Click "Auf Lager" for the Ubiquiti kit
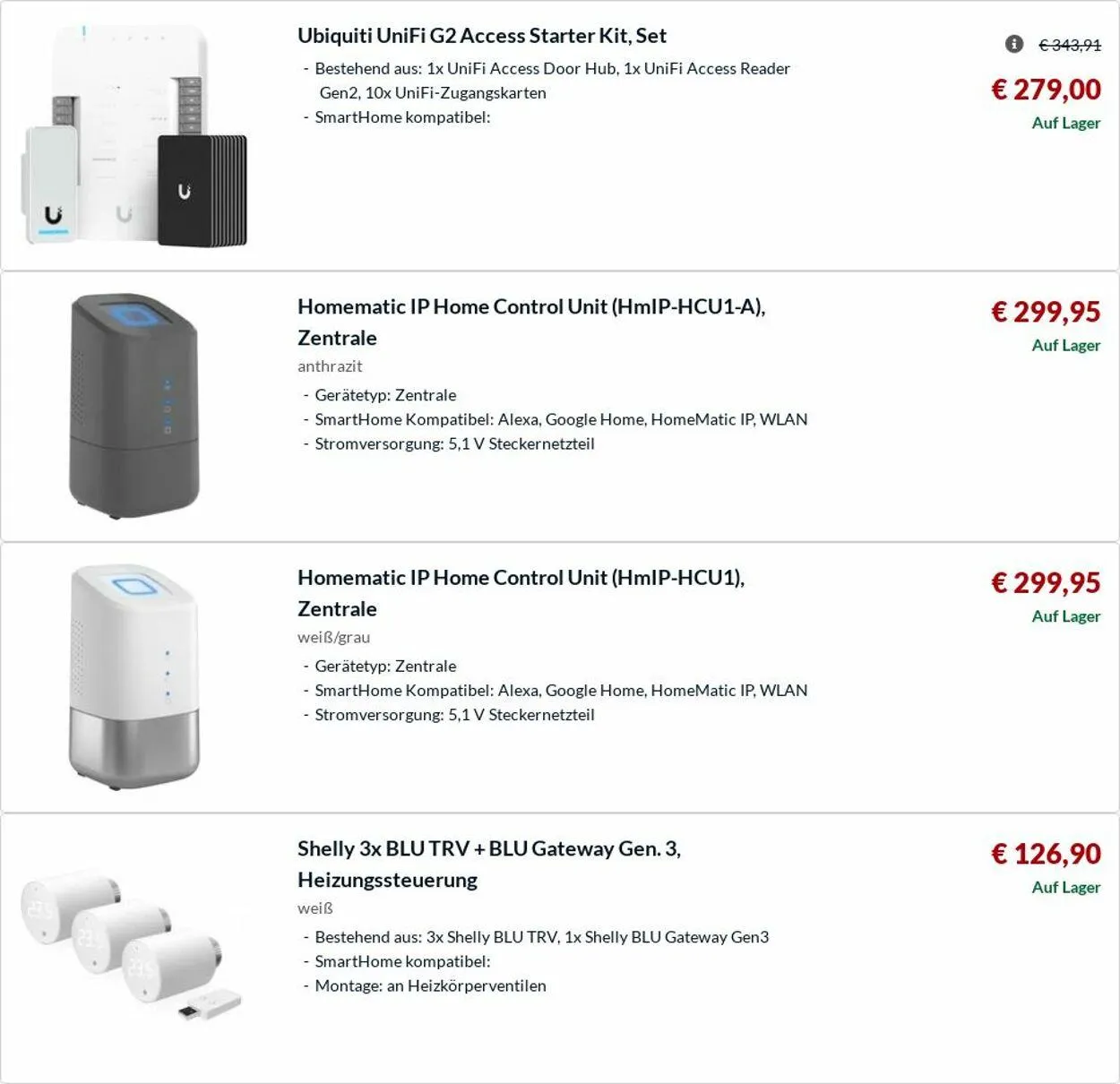The image size is (1120, 1084). [1065, 124]
